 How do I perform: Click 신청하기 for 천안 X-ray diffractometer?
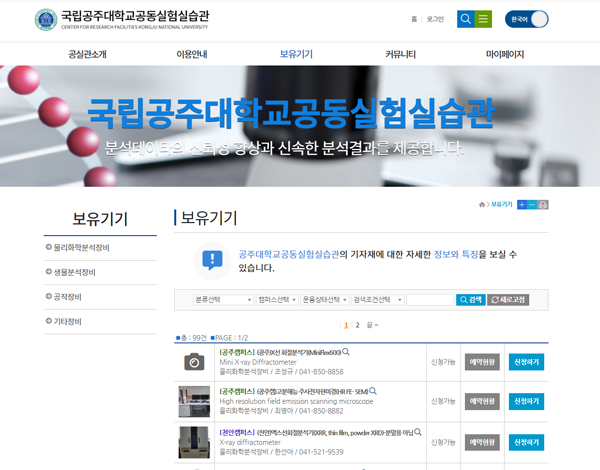[526, 442]
